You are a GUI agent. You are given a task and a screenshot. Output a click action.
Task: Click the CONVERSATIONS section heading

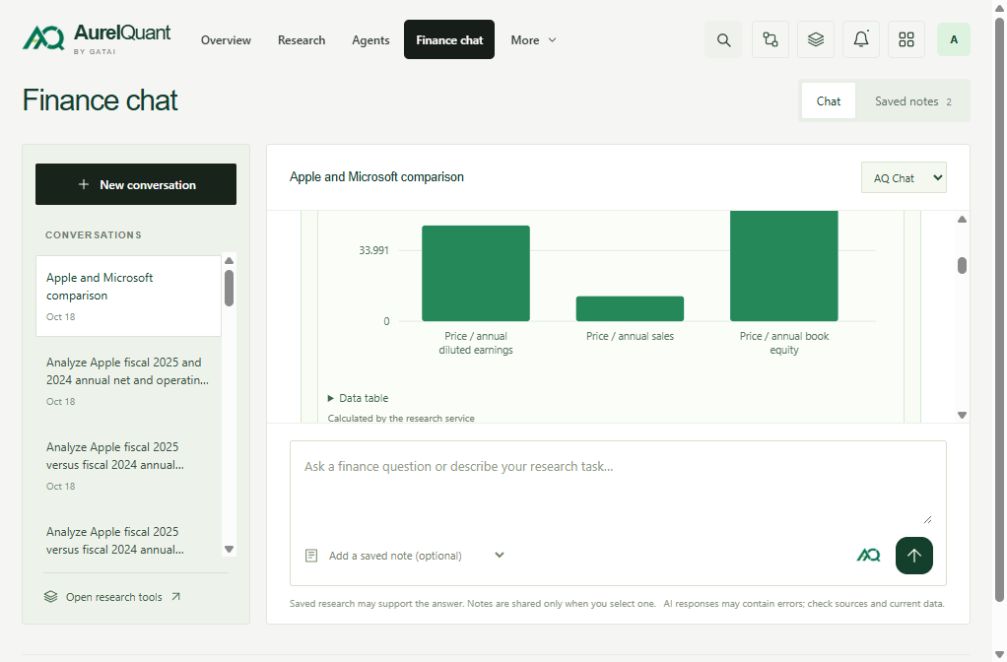point(93,235)
